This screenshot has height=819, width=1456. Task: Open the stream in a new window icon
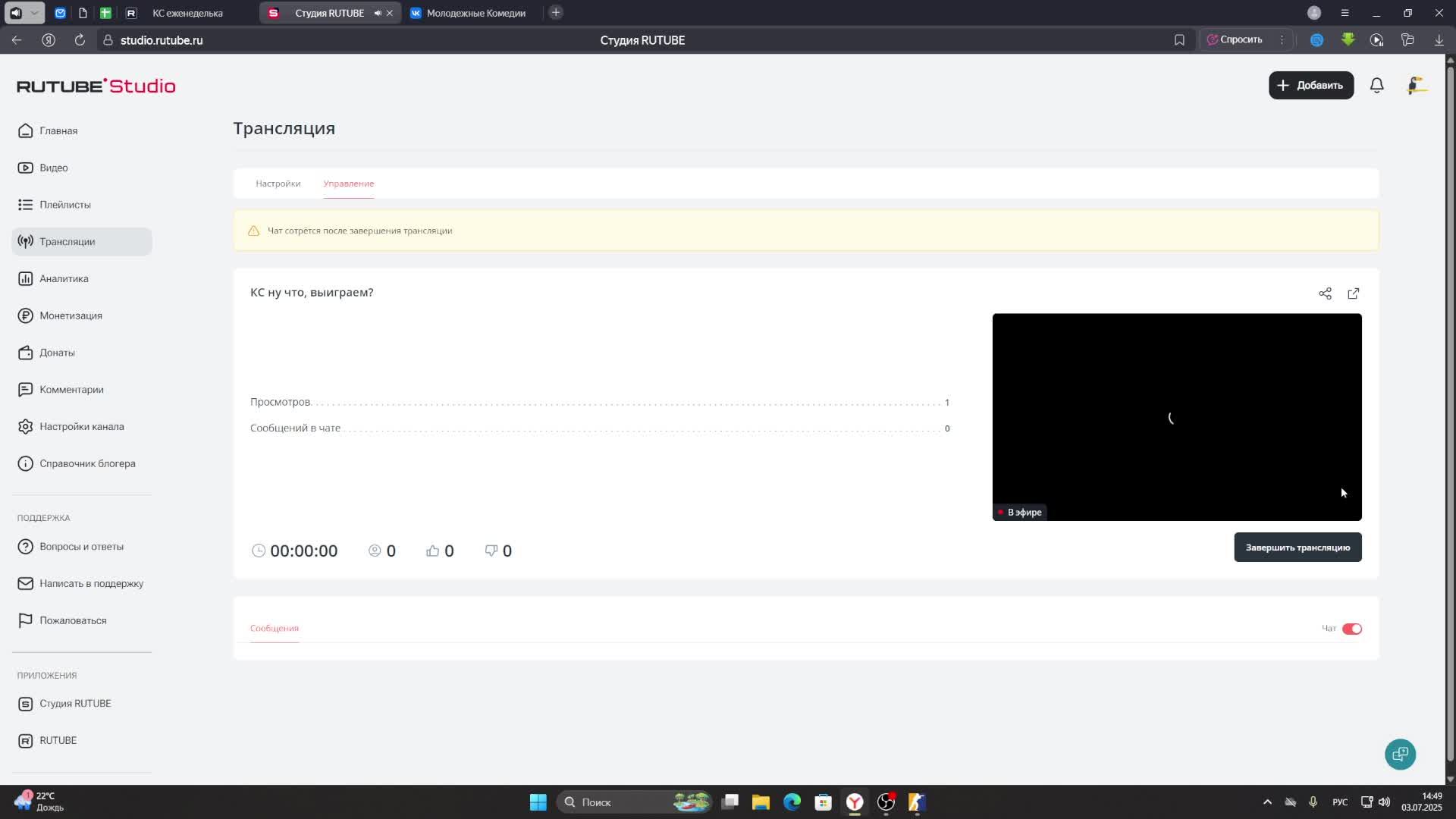coord(1354,293)
